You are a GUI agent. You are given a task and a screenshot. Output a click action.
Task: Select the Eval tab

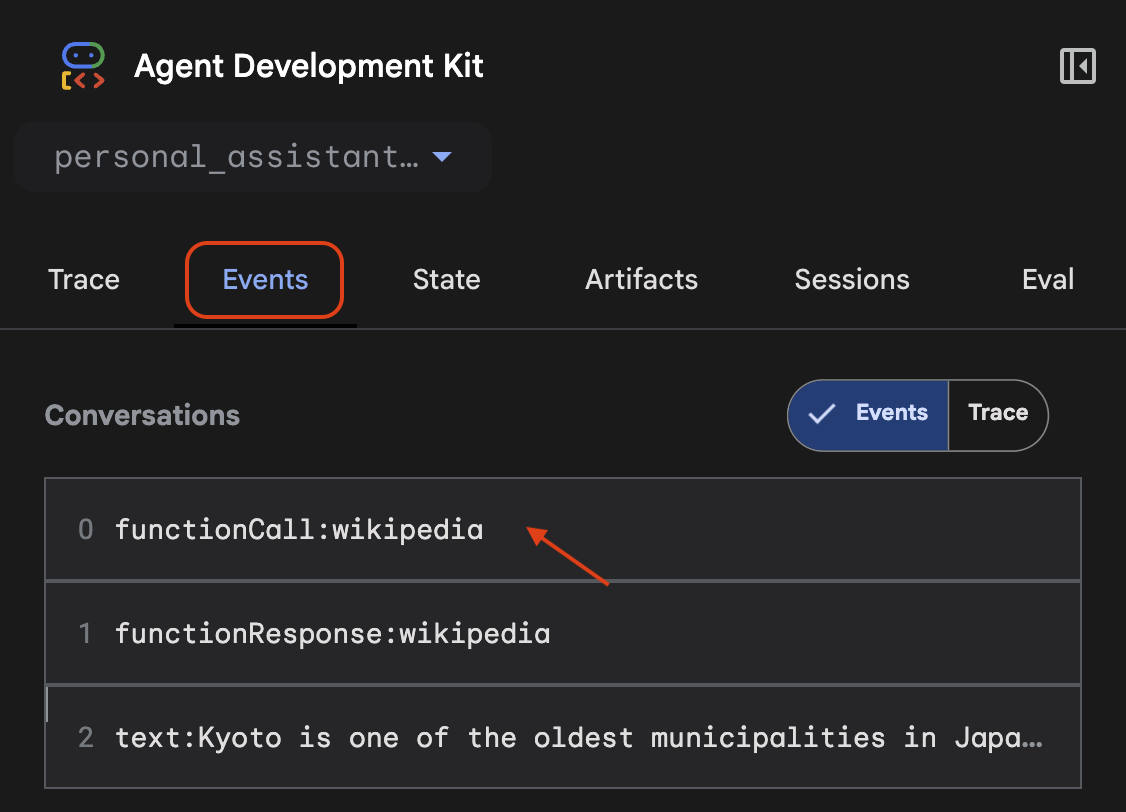[1047, 280]
